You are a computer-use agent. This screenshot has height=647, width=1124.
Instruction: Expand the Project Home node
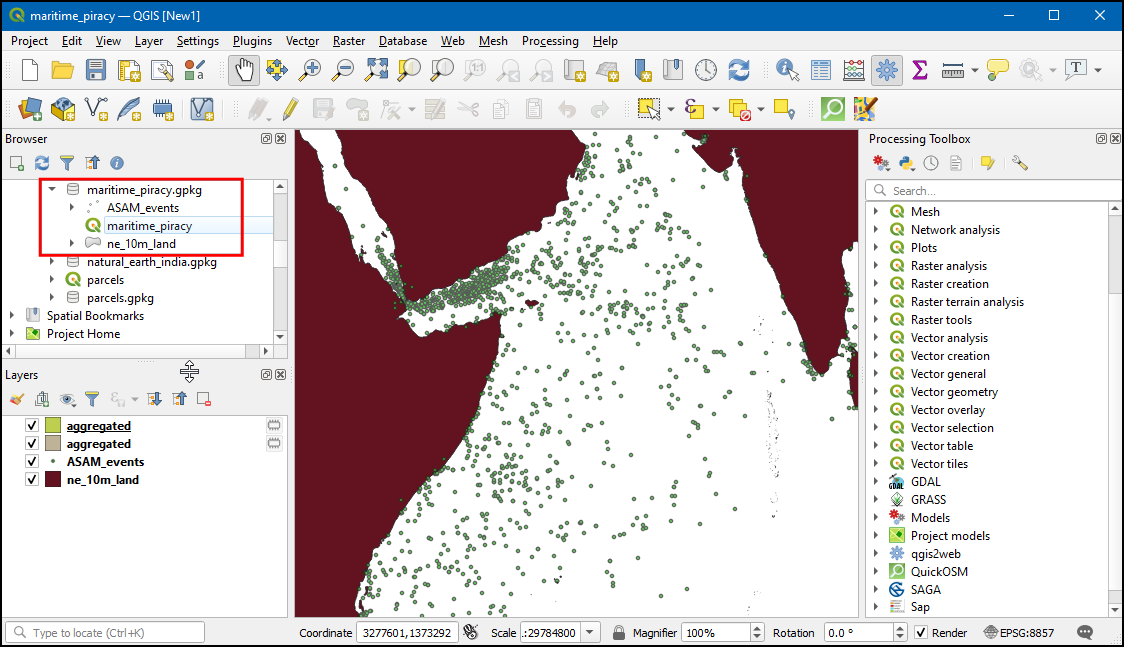click(x=12, y=333)
